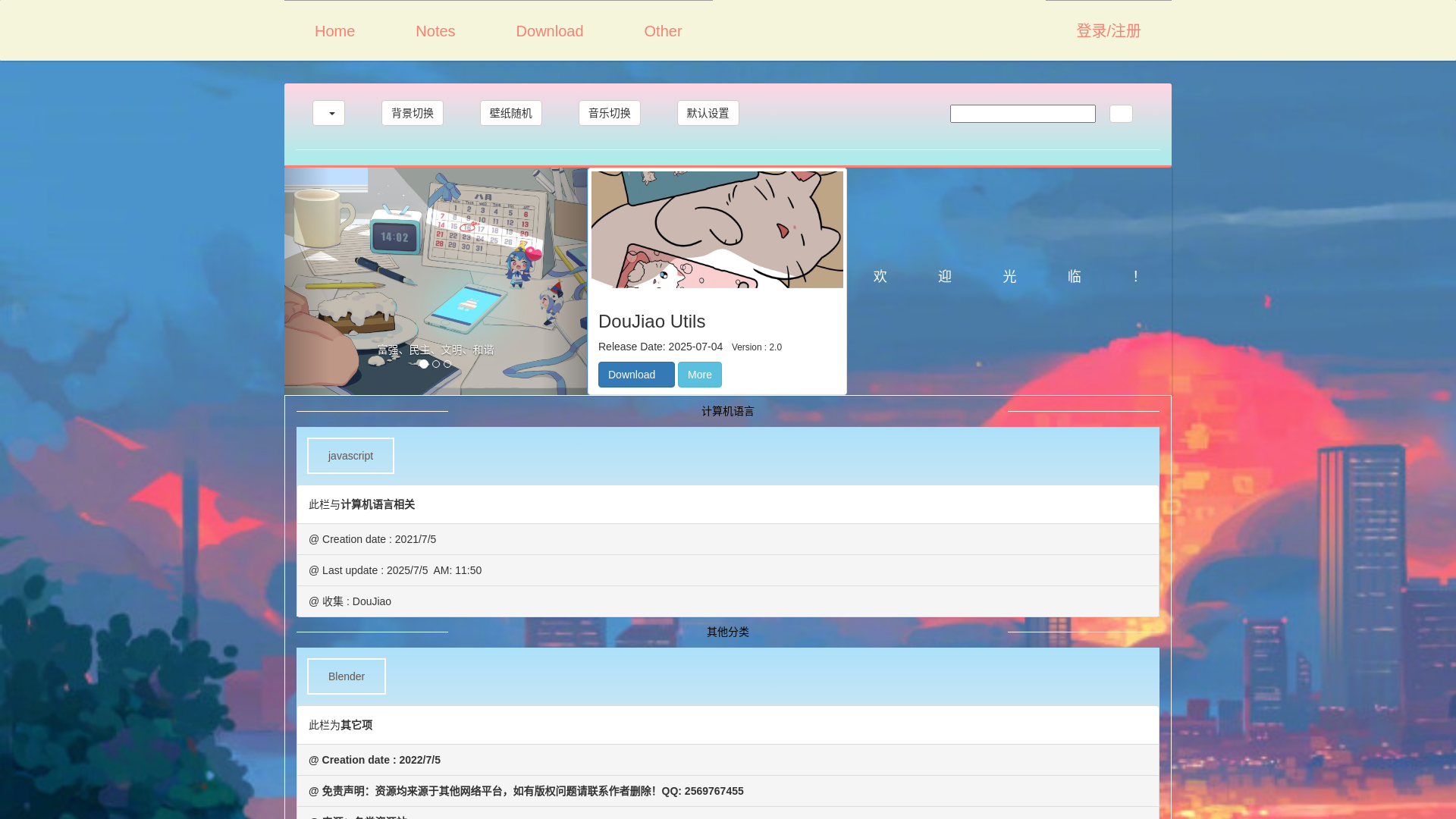Click the 富强、民主、文明、和谐 caption
Image resolution: width=1456 pixels, height=819 pixels.
point(436,350)
